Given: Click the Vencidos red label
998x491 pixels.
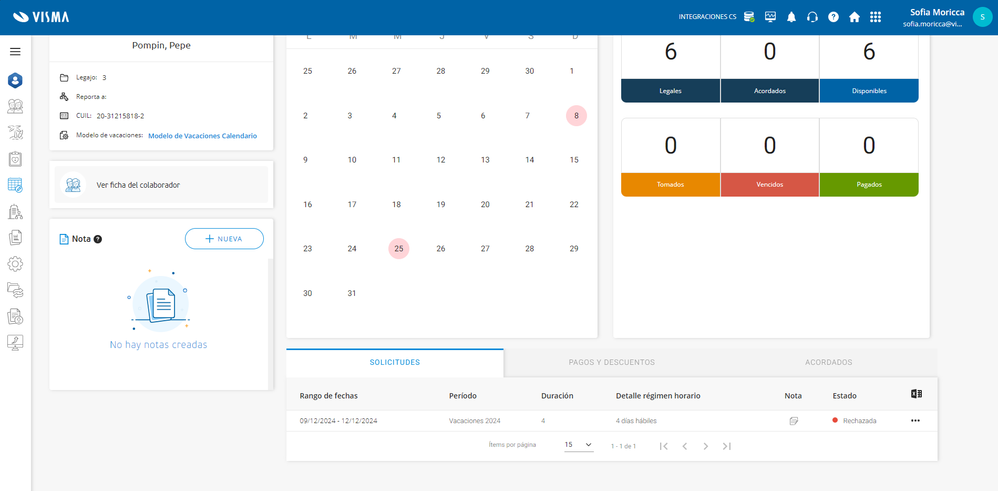Looking at the screenshot, I should click(770, 185).
